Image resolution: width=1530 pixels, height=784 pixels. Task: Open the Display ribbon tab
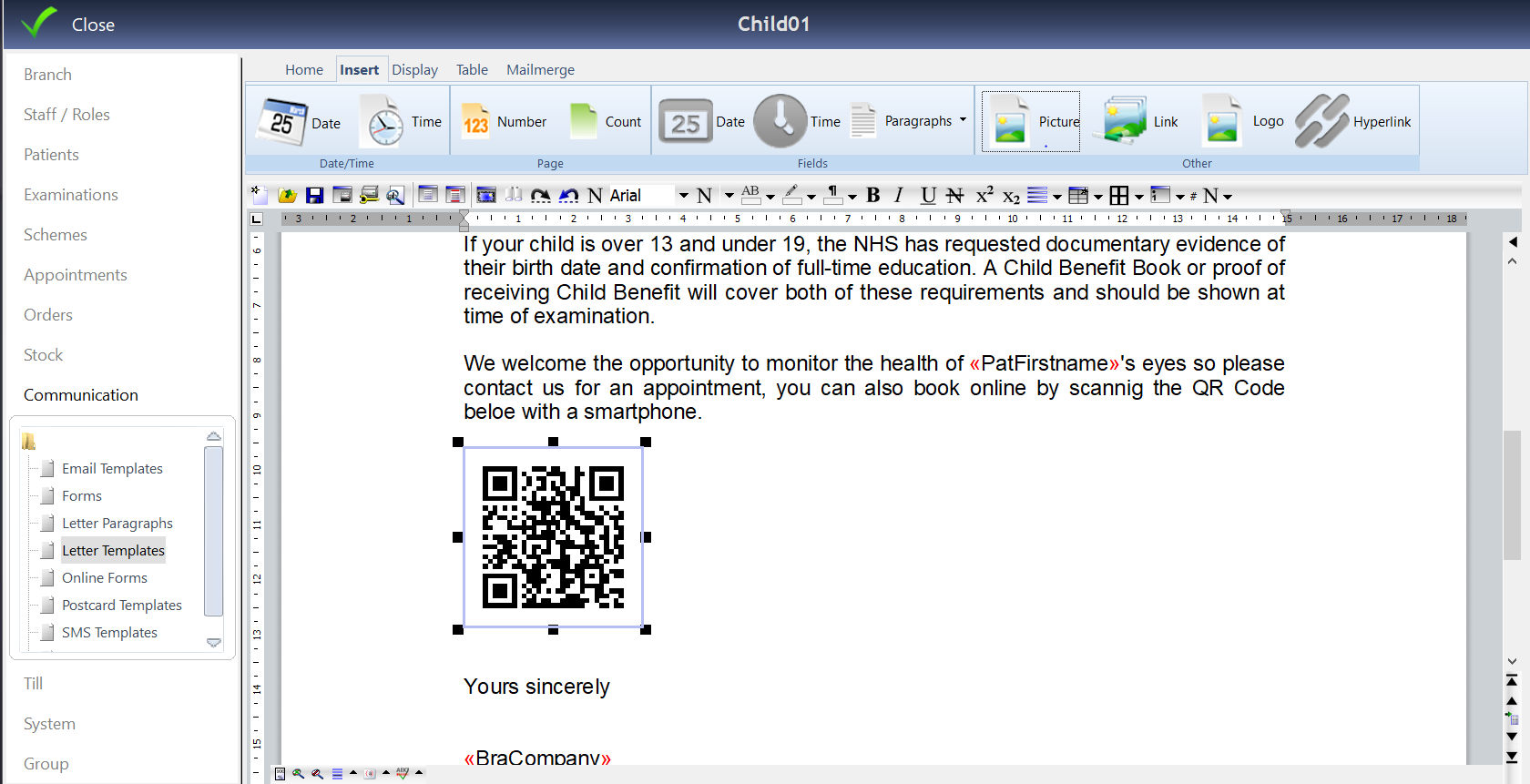[x=414, y=69]
